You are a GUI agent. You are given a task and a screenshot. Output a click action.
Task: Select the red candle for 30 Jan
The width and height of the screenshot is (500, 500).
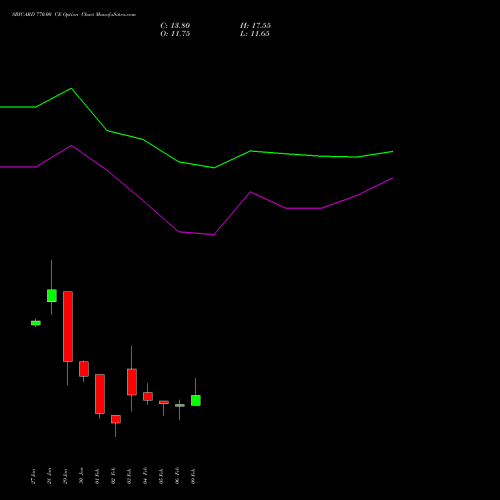84,369
